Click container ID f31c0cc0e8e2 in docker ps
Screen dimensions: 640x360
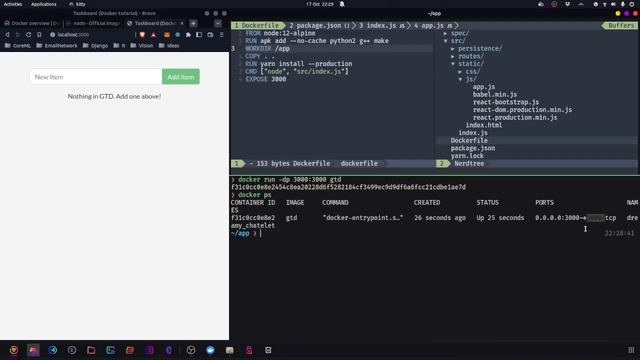(x=253, y=218)
